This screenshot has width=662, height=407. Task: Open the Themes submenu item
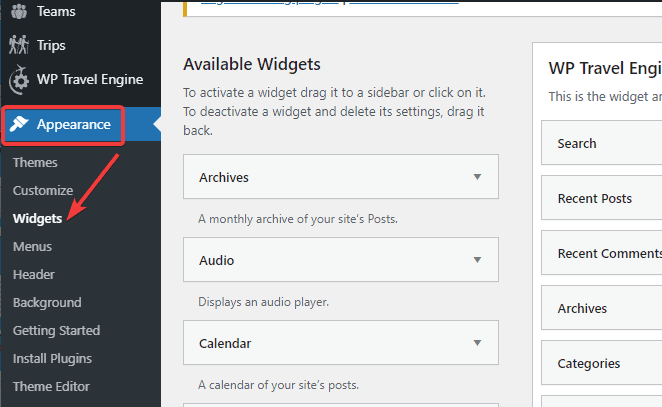[35, 162]
